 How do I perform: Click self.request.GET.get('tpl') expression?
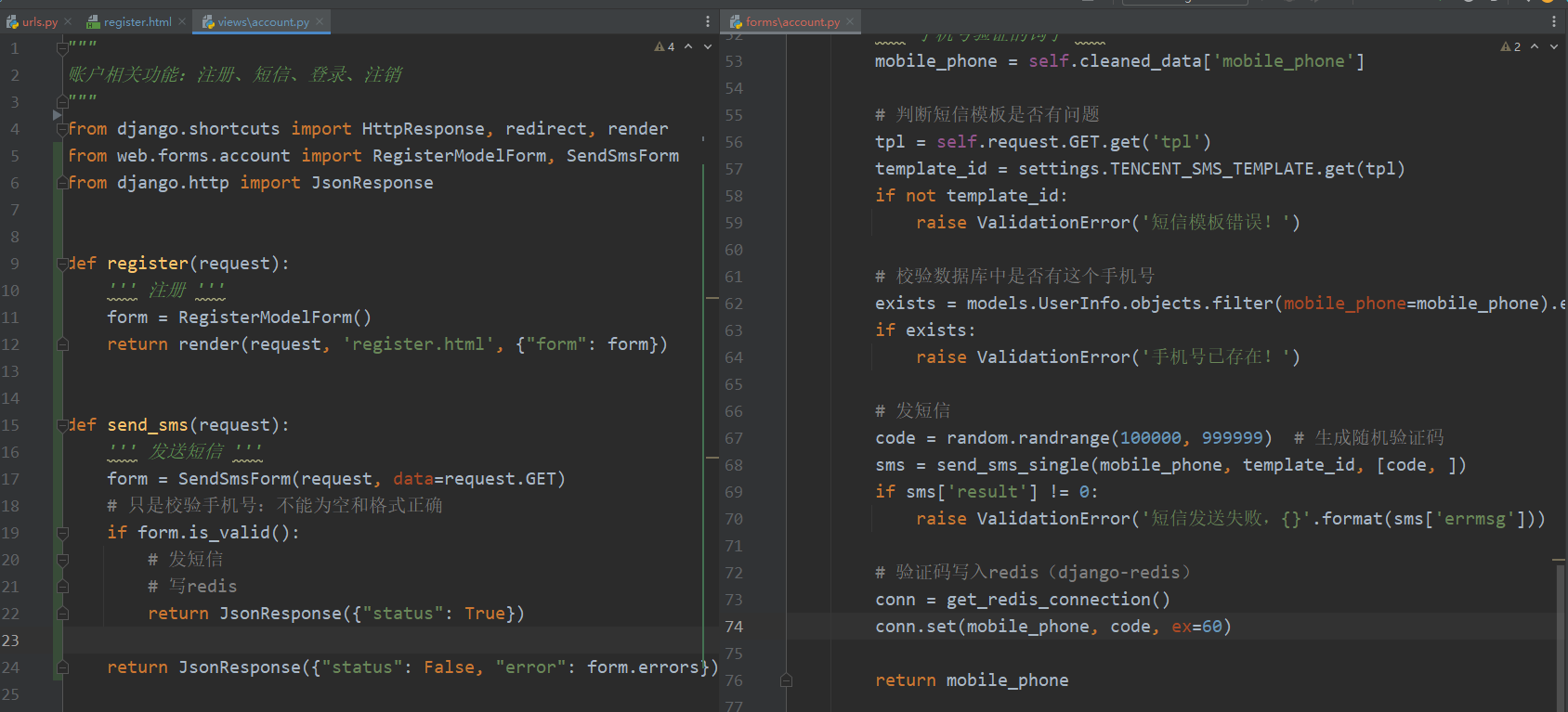pos(1074,142)
